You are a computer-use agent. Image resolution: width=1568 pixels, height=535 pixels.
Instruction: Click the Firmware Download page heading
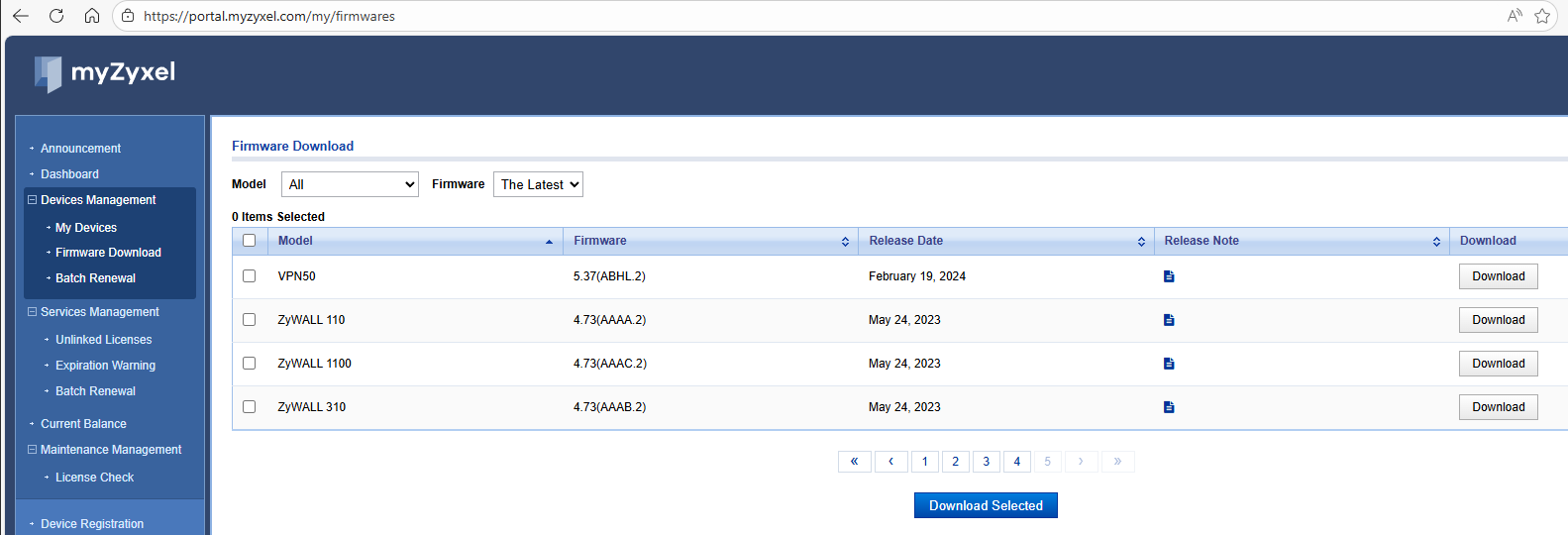tap(292, 146)
